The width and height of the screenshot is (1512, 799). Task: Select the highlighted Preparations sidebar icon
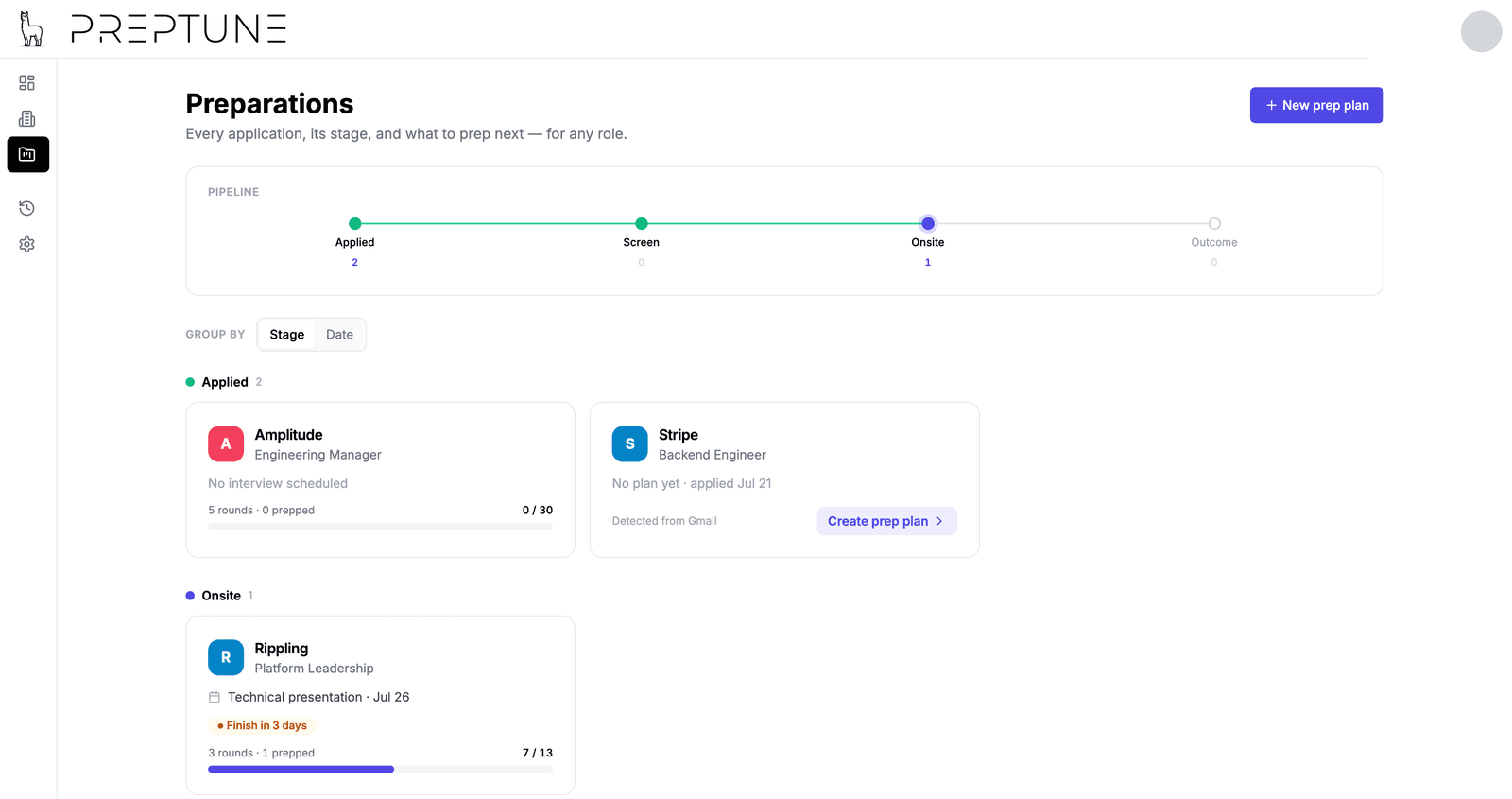point(28,155)
